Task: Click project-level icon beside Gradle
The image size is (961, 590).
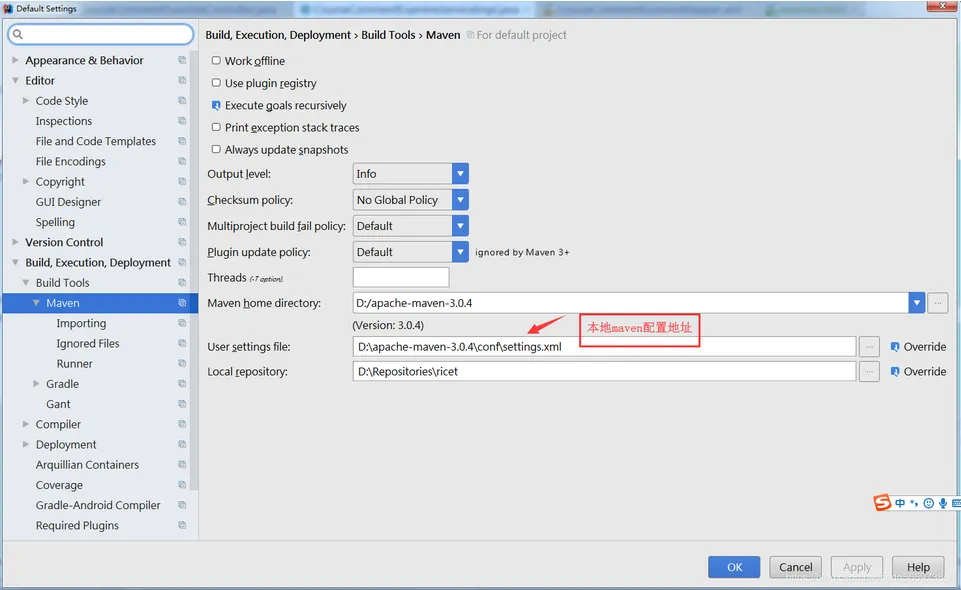Action: coord(182,384)
